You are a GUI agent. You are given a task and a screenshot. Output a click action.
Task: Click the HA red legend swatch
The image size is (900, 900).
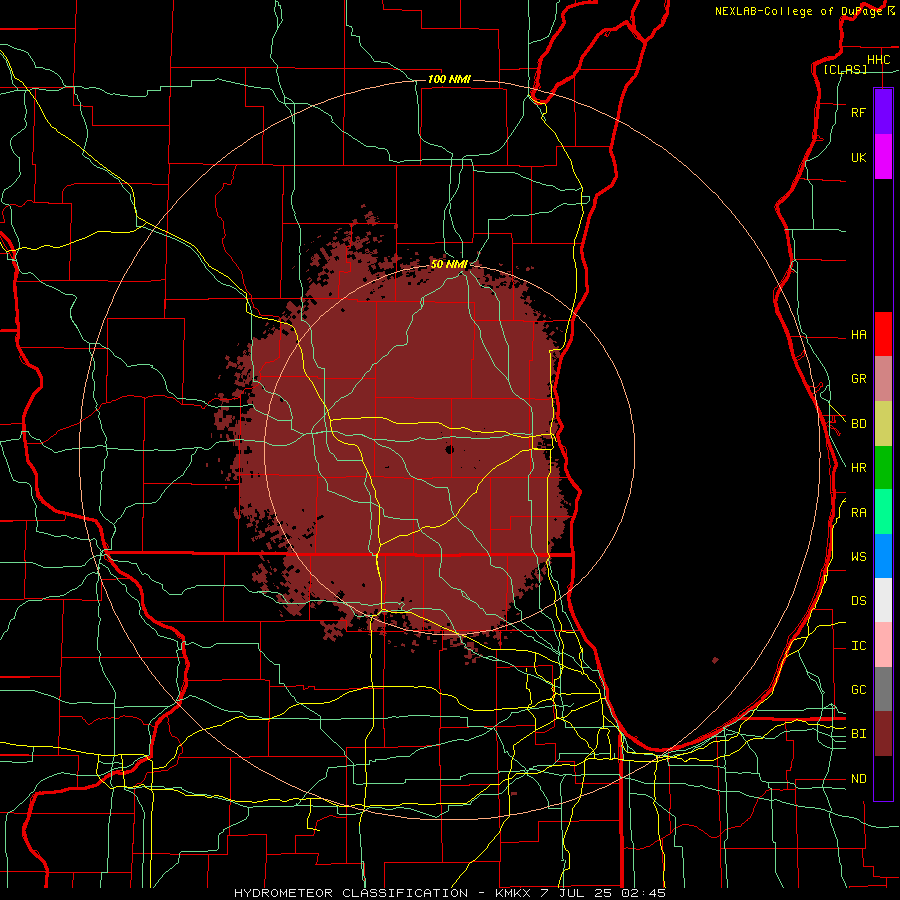[x=883, y=334]
